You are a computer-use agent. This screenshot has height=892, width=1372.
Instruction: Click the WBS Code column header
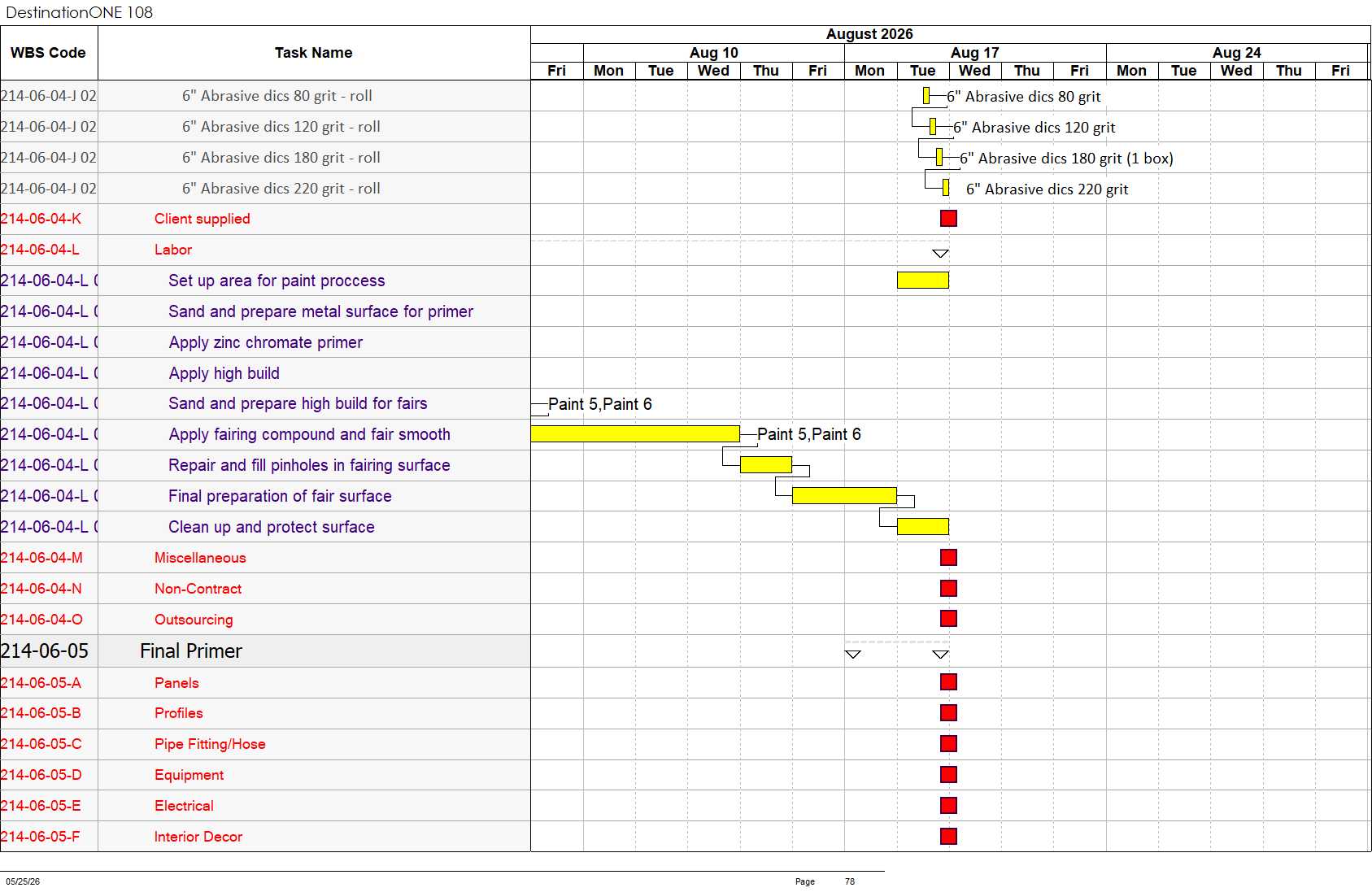pos(49,53)
